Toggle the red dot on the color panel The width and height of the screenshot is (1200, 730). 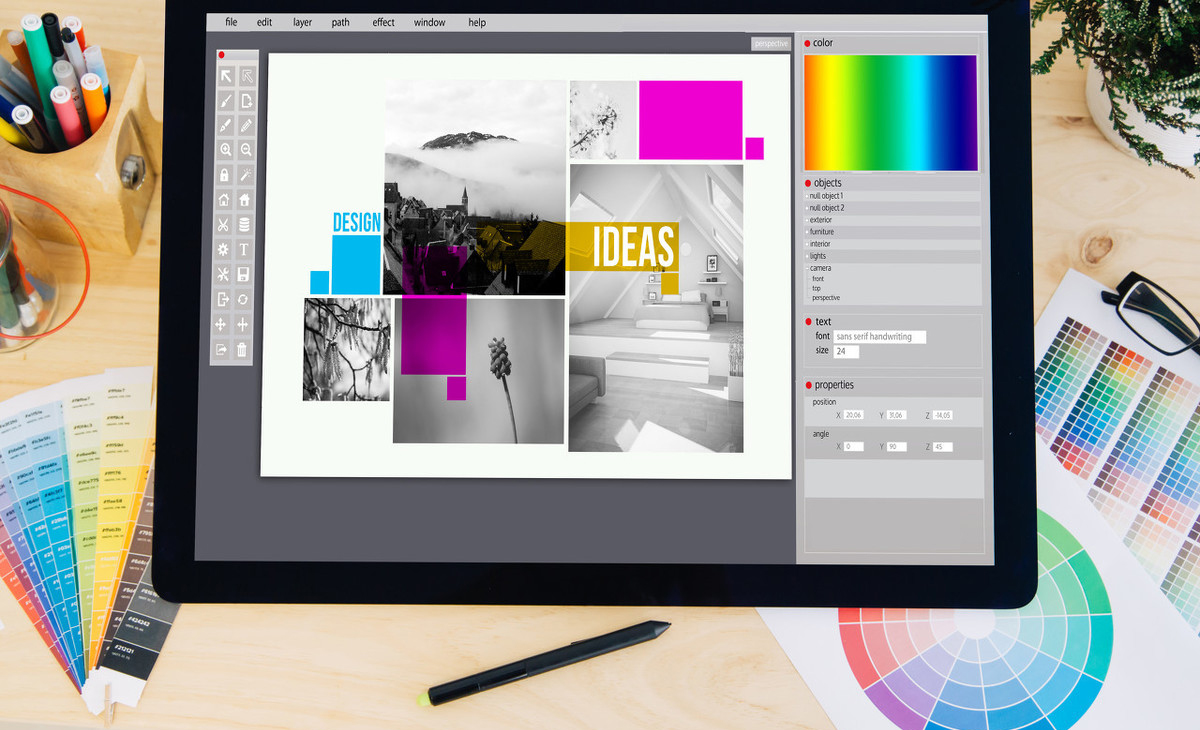point(808,43)
